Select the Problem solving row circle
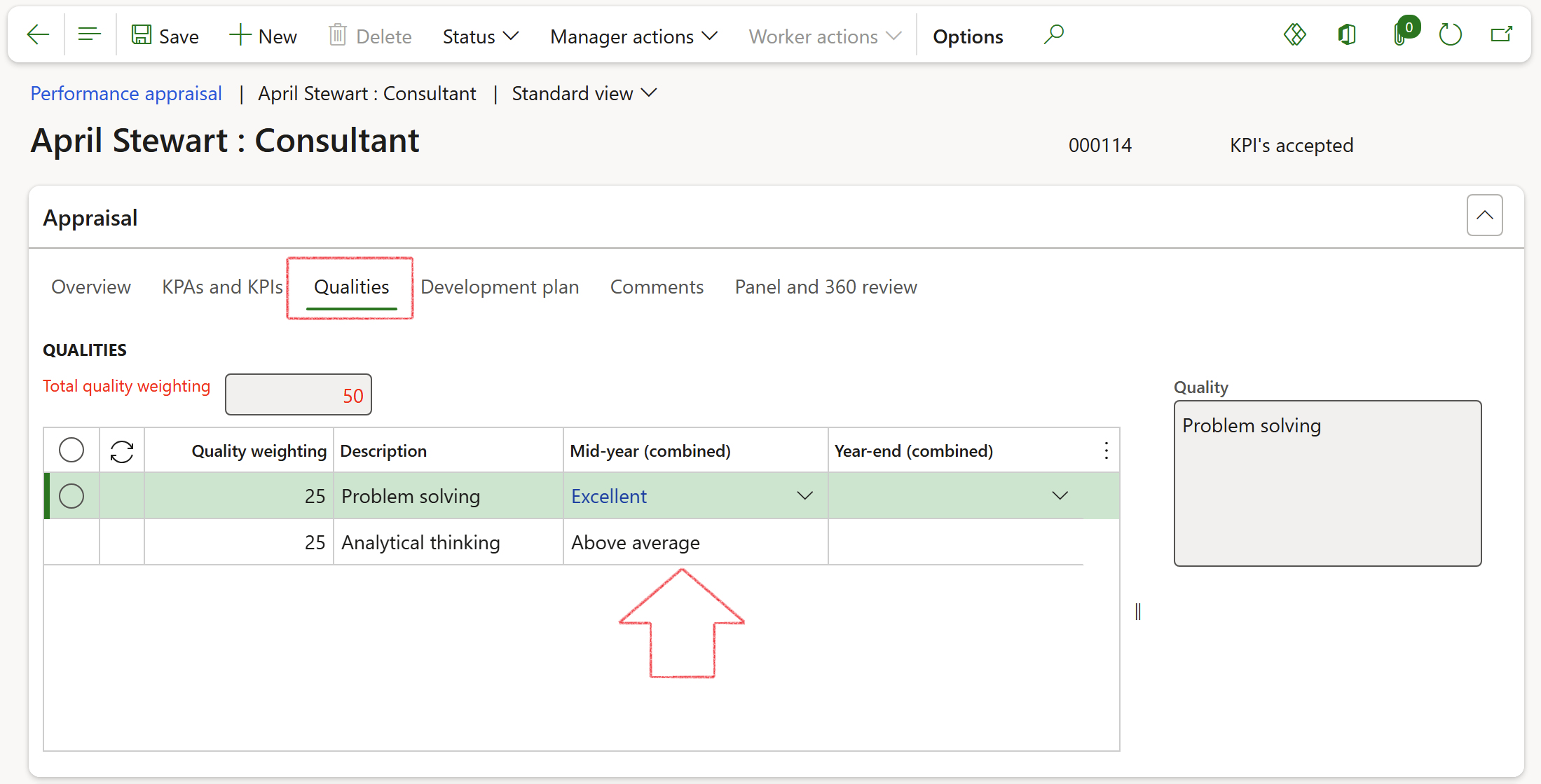 [71, 496]
